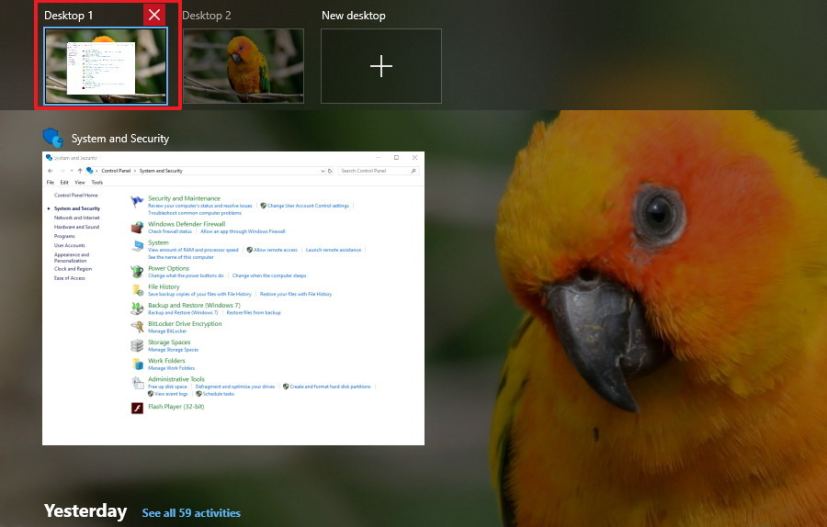Open the View menu in Control Panel preview
The height and width of the screenshot is (527, 827).
tap(80, 183)
